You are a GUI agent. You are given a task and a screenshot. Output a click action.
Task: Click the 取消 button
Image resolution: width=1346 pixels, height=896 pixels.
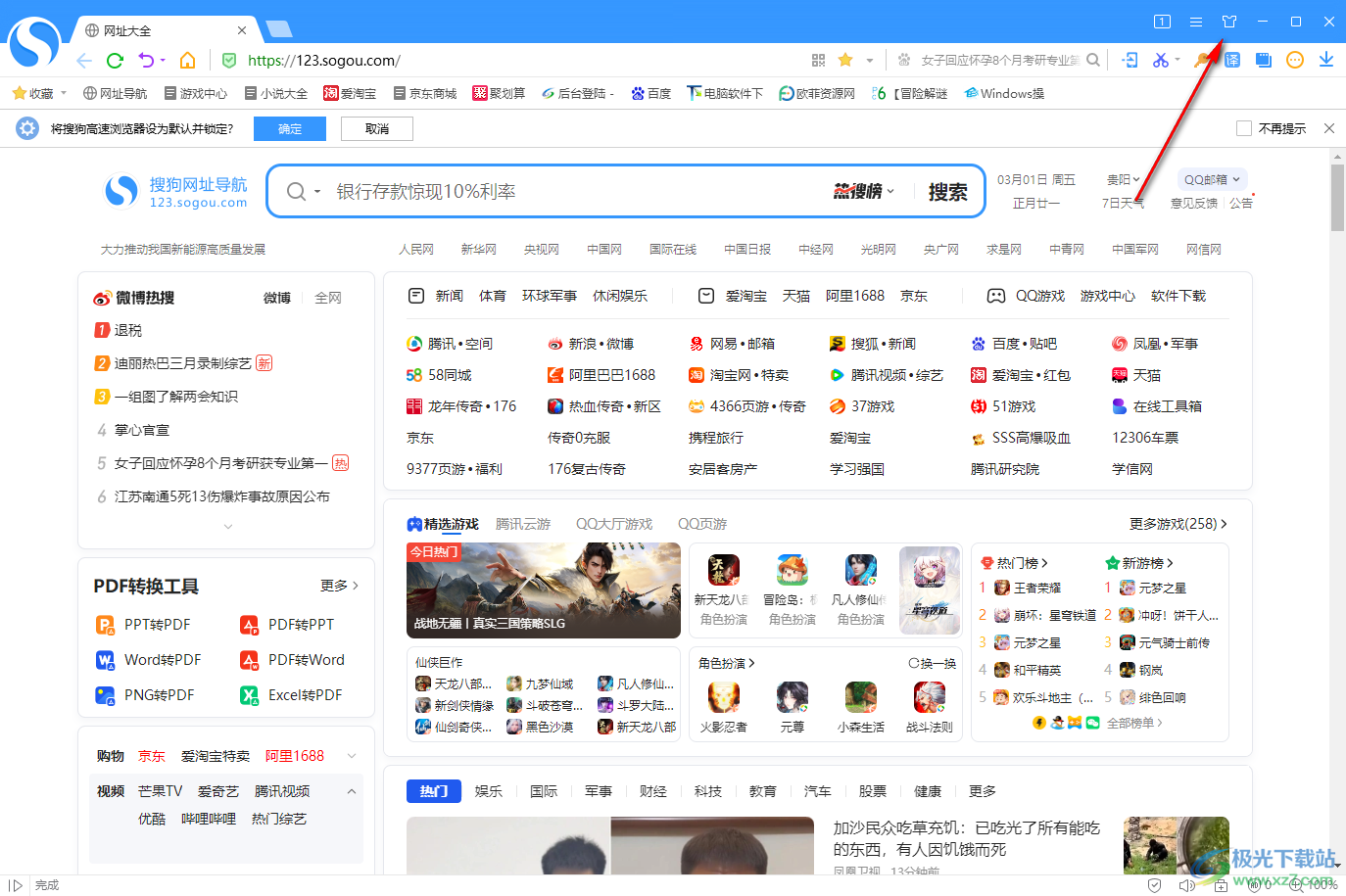click(377, 128)
